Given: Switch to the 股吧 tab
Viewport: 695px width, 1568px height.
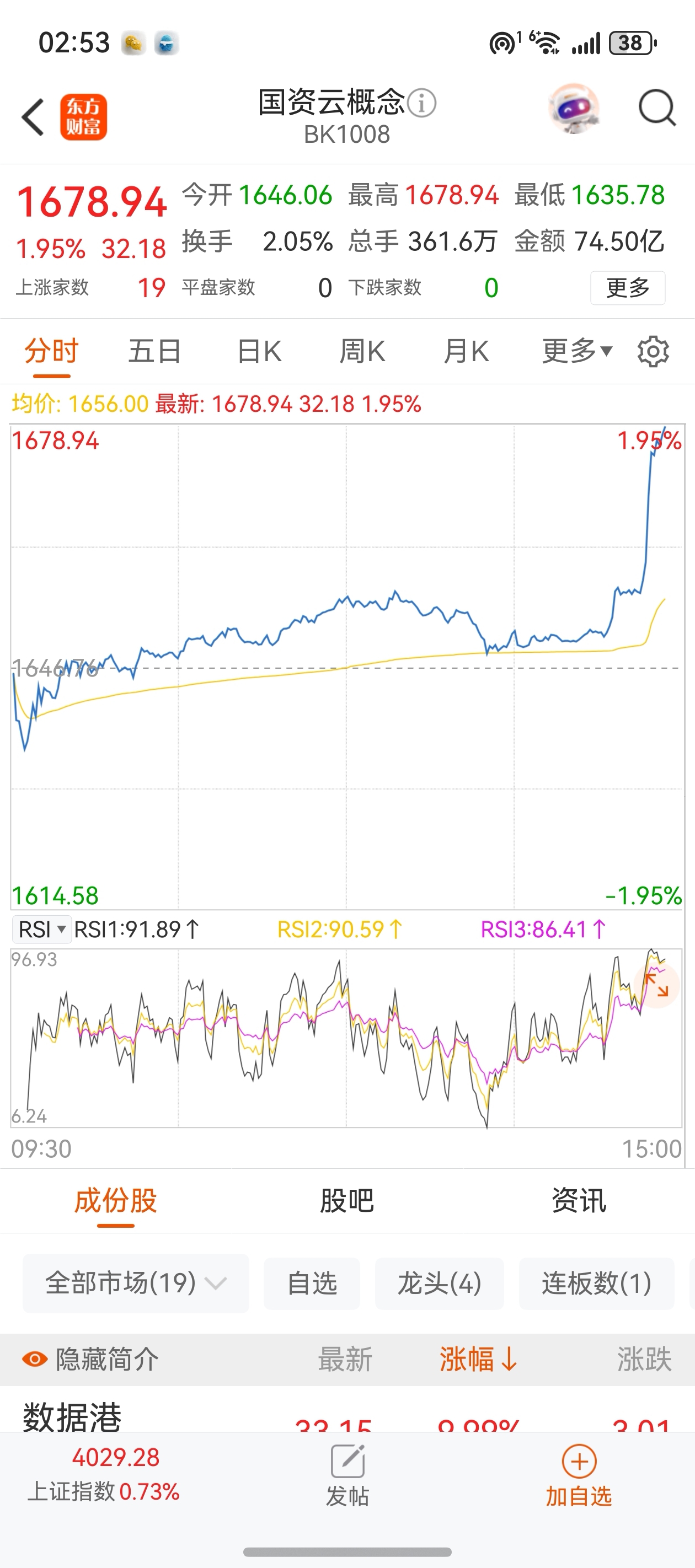Looking at the screenshot, I should [347, 1200].
